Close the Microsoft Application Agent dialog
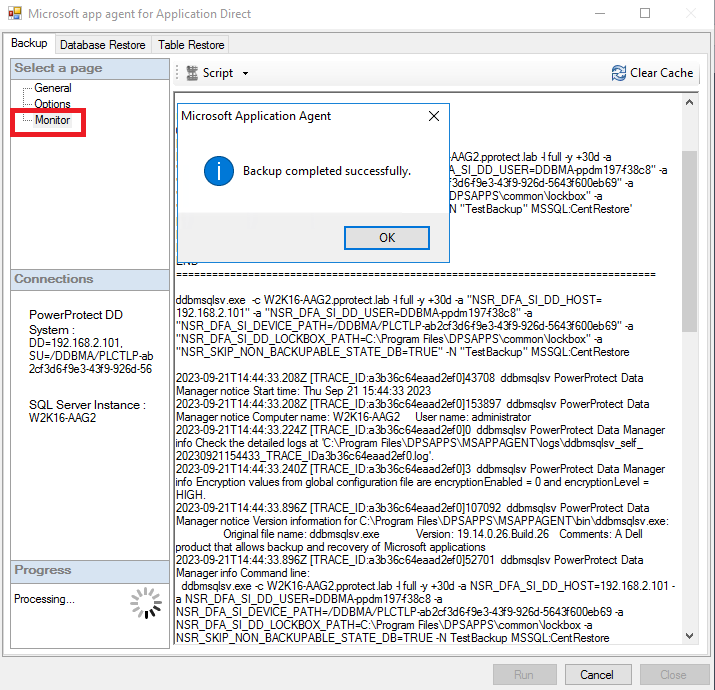Screen dimensions: 715x690 [x=434, y=116]
